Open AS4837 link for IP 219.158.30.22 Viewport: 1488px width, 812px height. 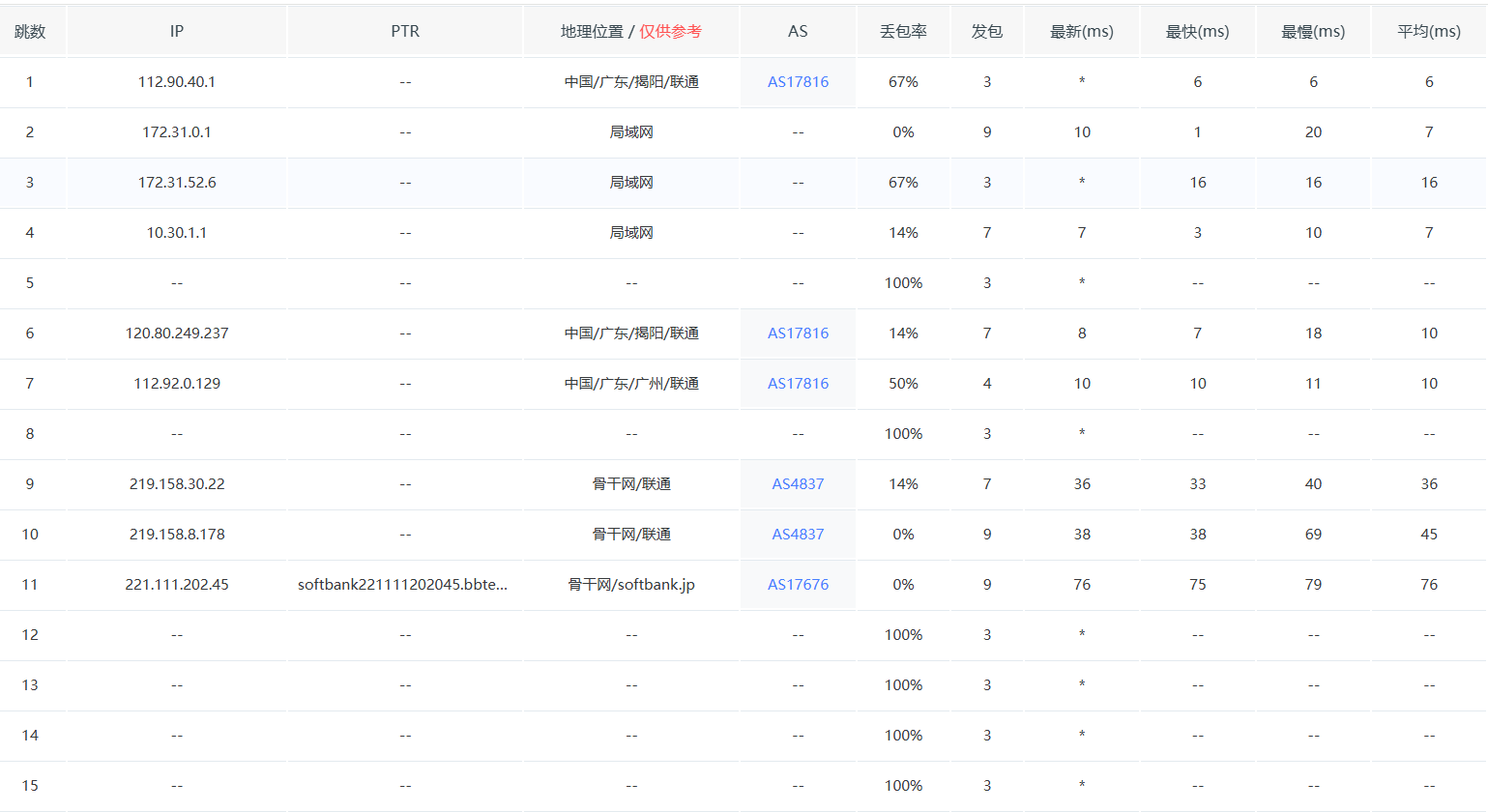click(x=798, y=484)
